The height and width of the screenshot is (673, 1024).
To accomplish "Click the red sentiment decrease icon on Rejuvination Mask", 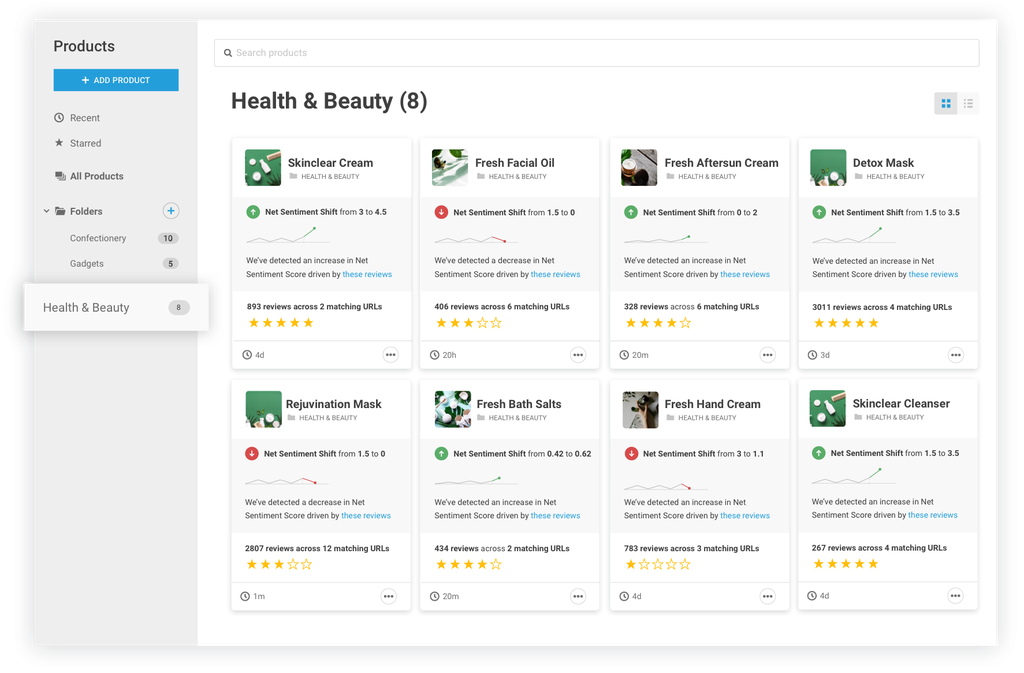I will [252, 454].
